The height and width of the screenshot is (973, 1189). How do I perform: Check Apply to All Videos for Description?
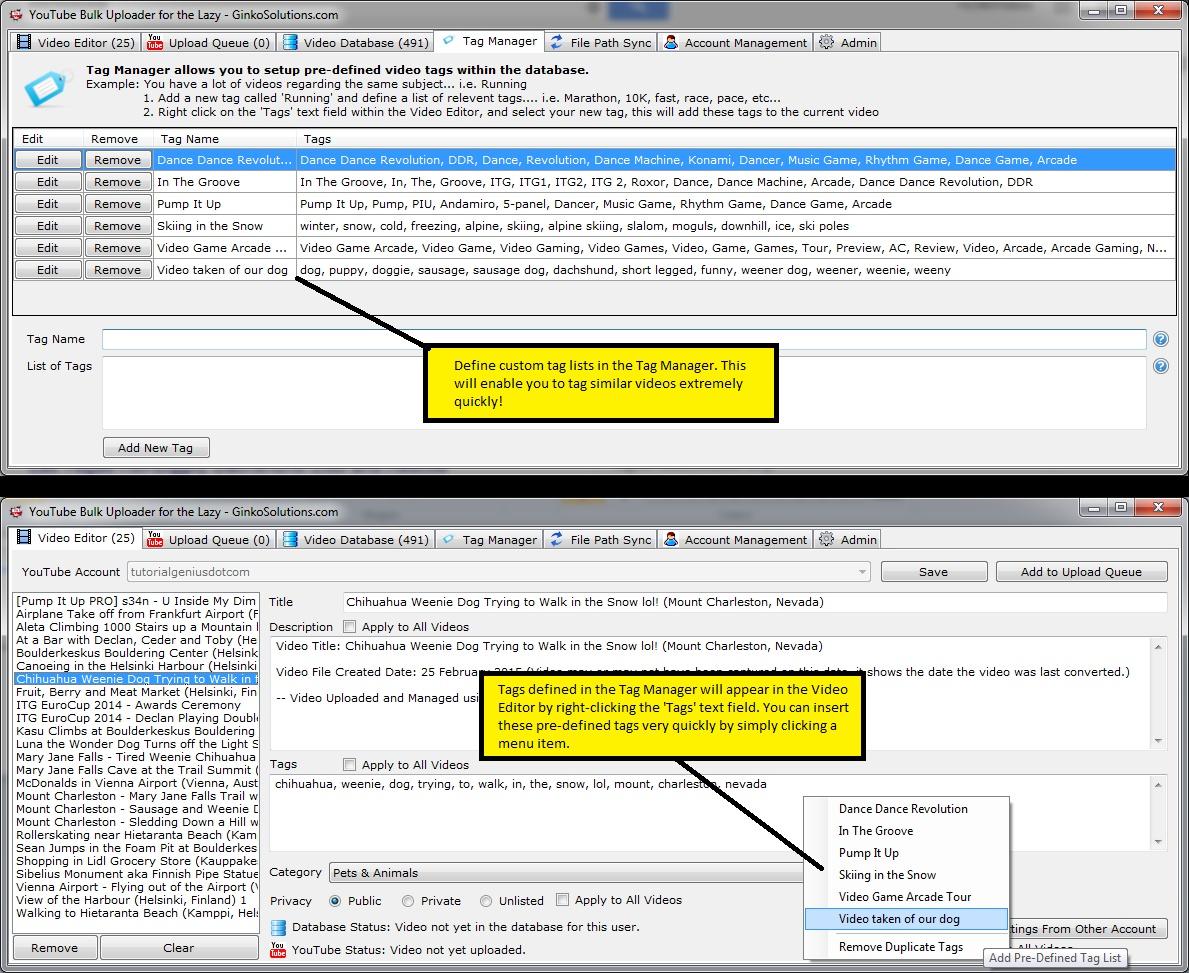(350, 626)
